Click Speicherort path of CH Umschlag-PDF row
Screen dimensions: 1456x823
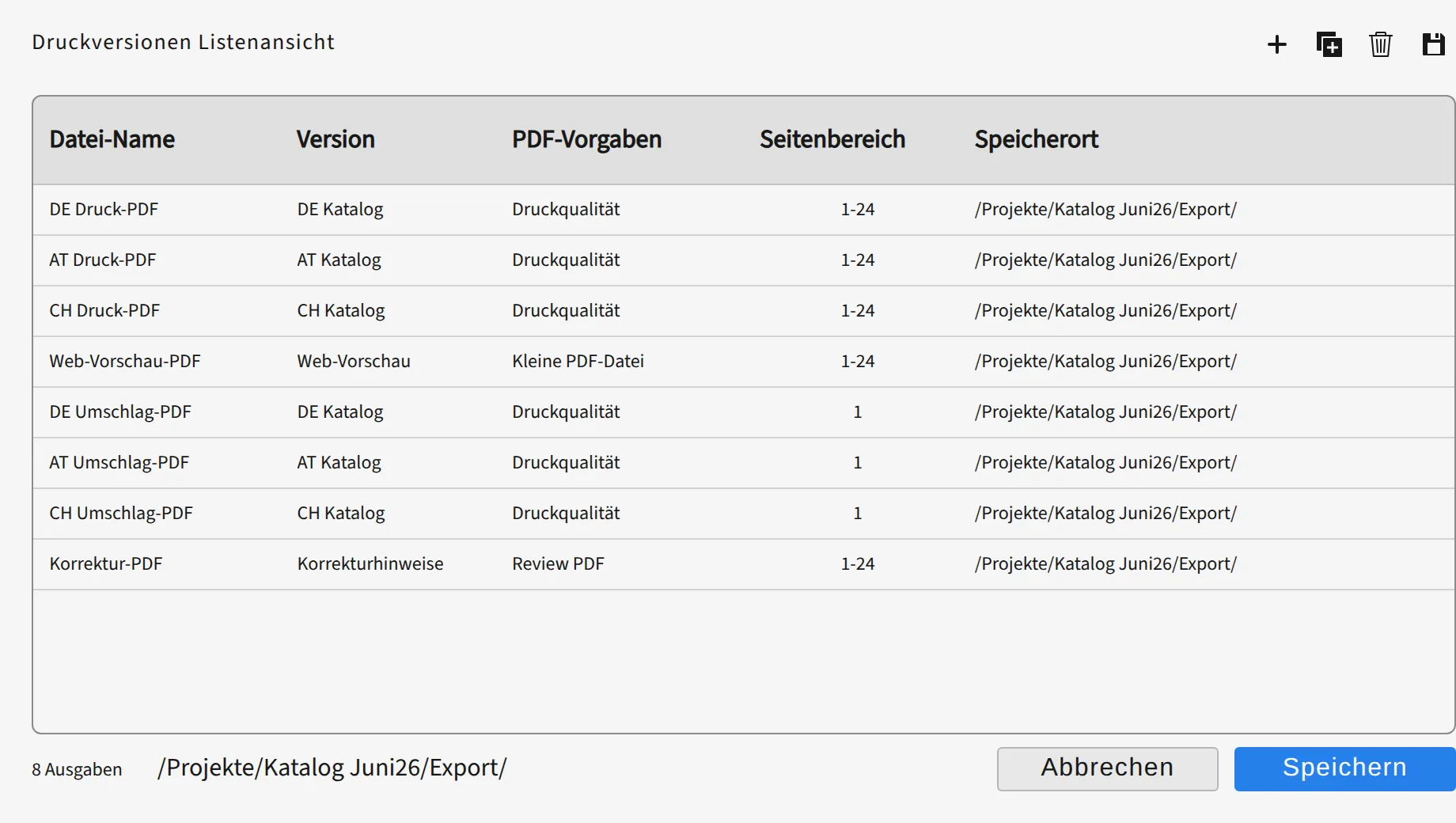point(1105,514)
